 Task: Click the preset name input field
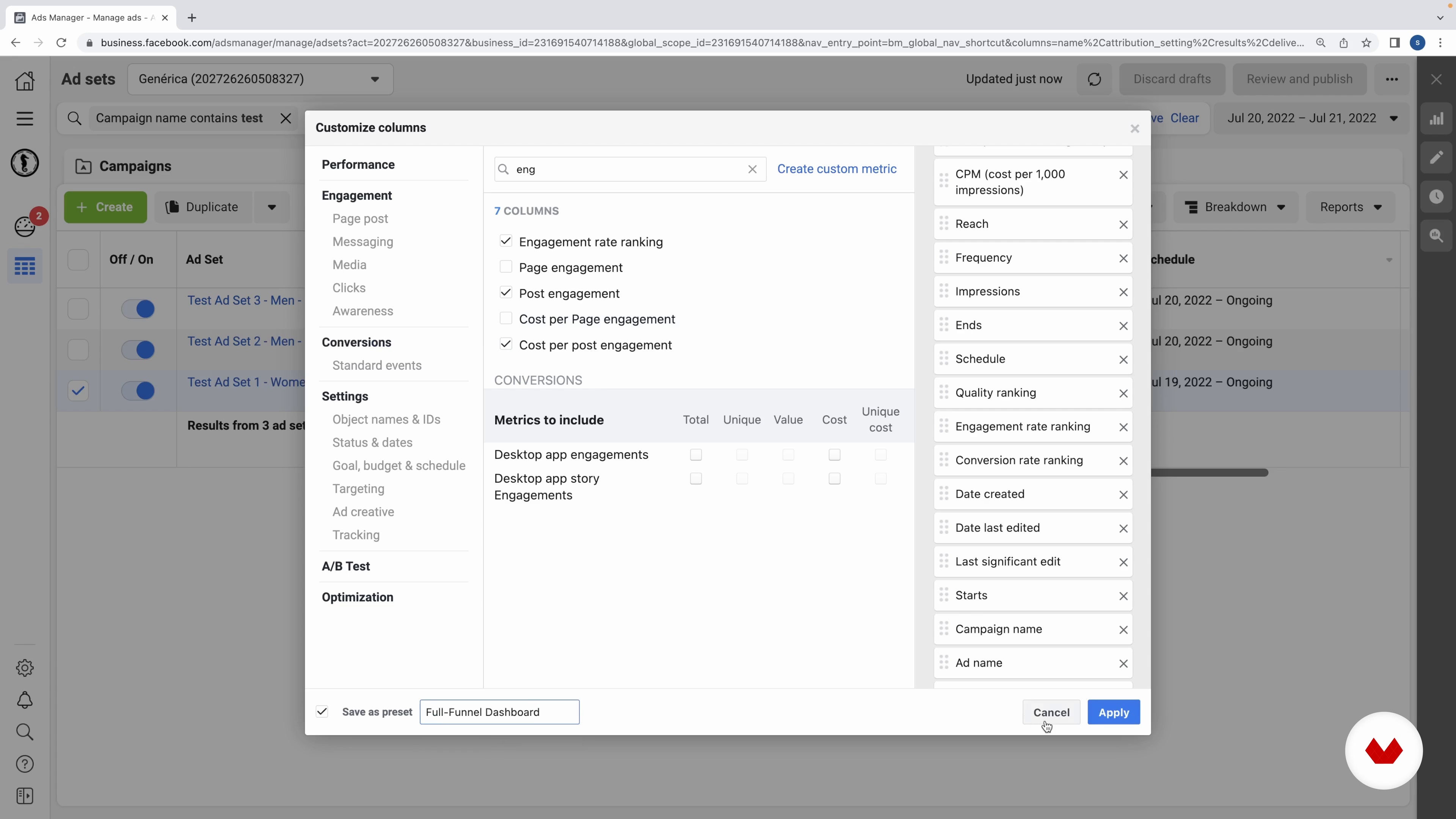coord(499,712)
